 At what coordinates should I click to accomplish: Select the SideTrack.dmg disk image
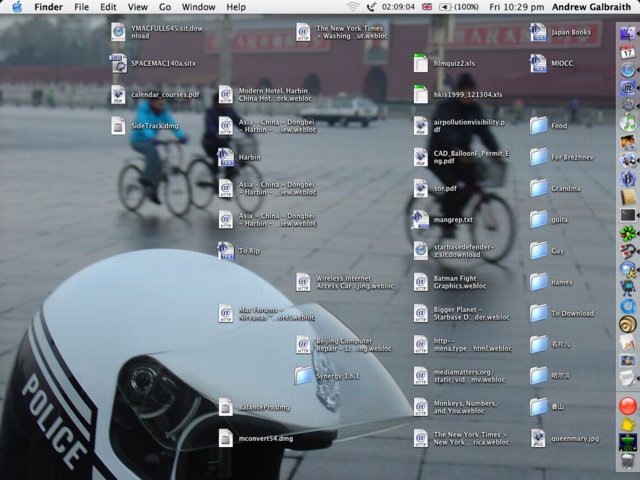[x=118, y=126]
